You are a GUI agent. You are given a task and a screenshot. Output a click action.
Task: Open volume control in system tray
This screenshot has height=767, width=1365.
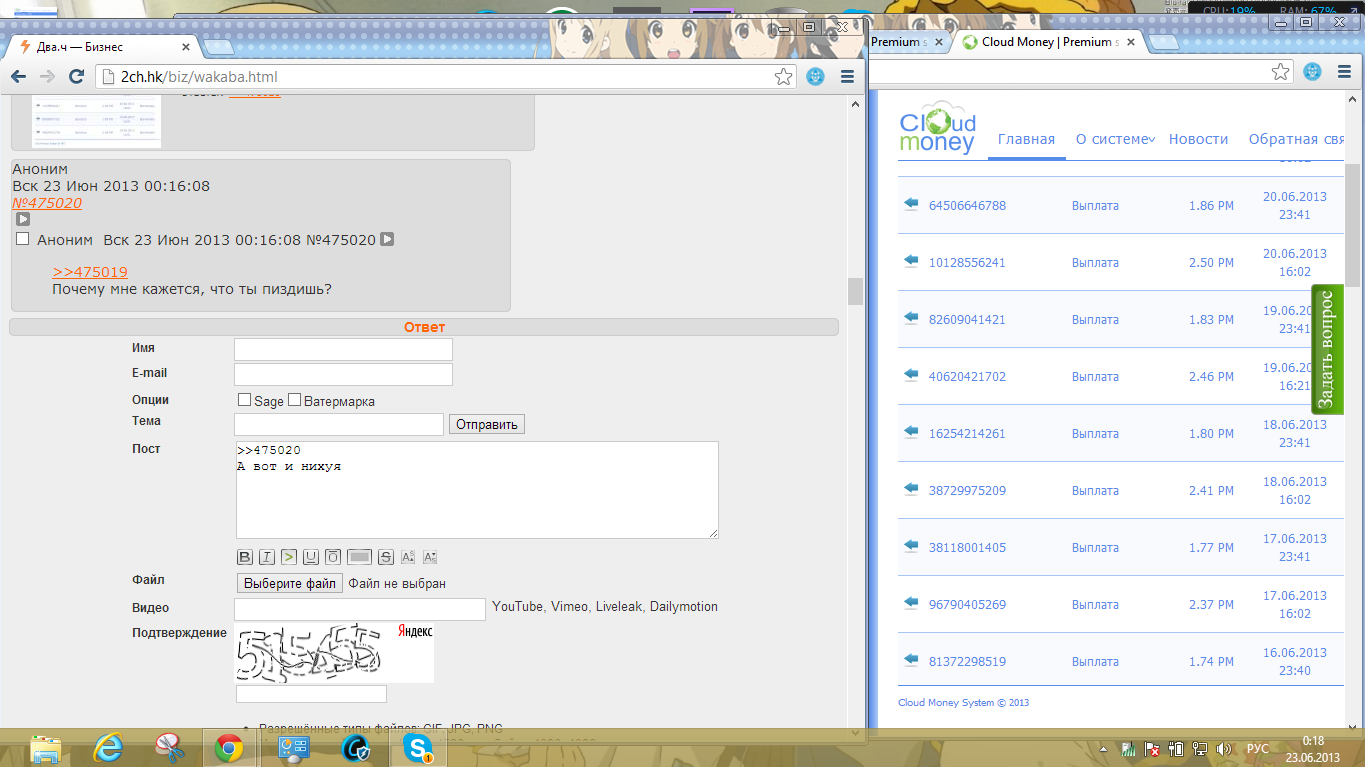[1224, 748]
